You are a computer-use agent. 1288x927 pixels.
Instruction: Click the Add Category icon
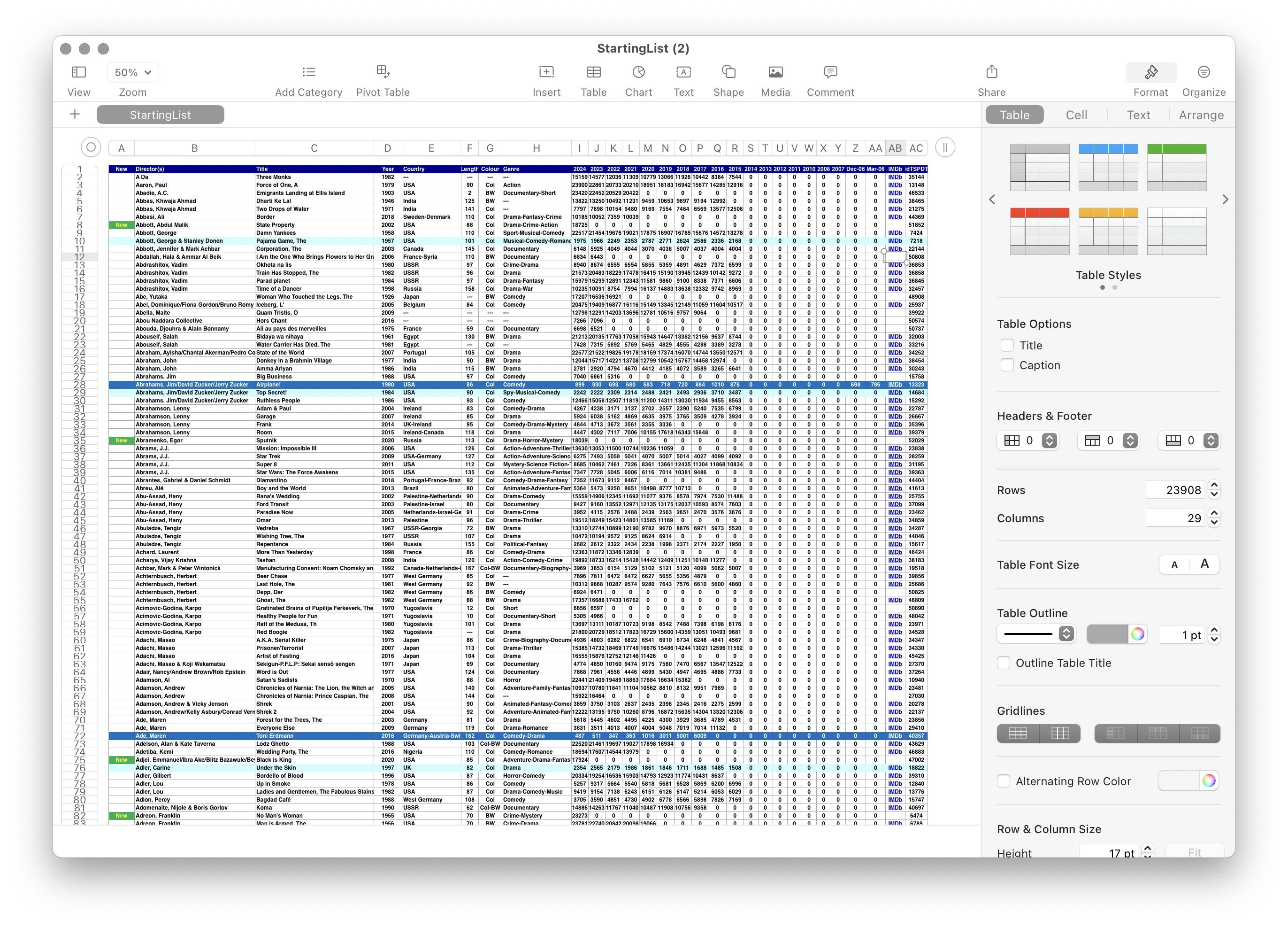[x=308, y=72]
